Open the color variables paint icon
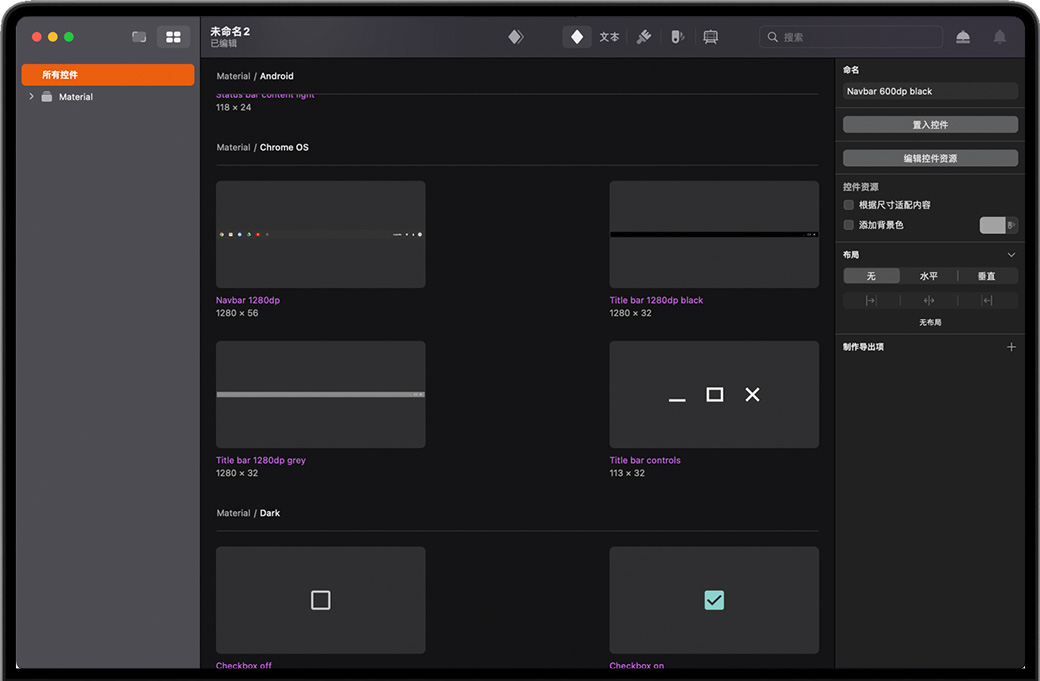Viewport: 1040px width, 681px height. coord(677,37)
